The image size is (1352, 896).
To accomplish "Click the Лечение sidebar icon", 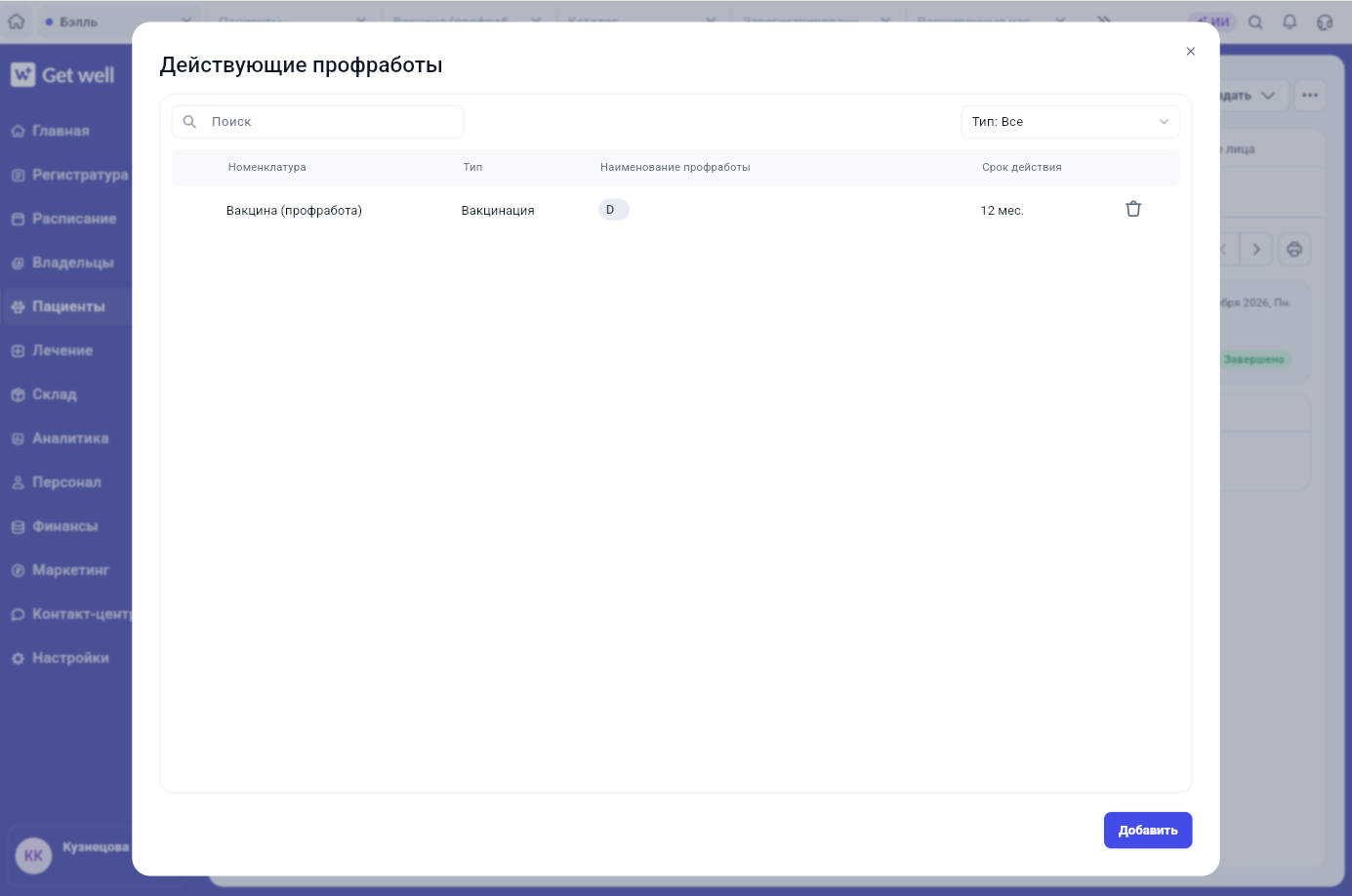I will click(18, 350).
